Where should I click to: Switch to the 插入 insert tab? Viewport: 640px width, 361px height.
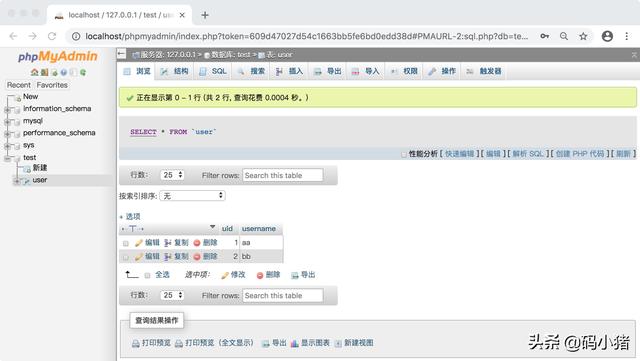point(289,71)
